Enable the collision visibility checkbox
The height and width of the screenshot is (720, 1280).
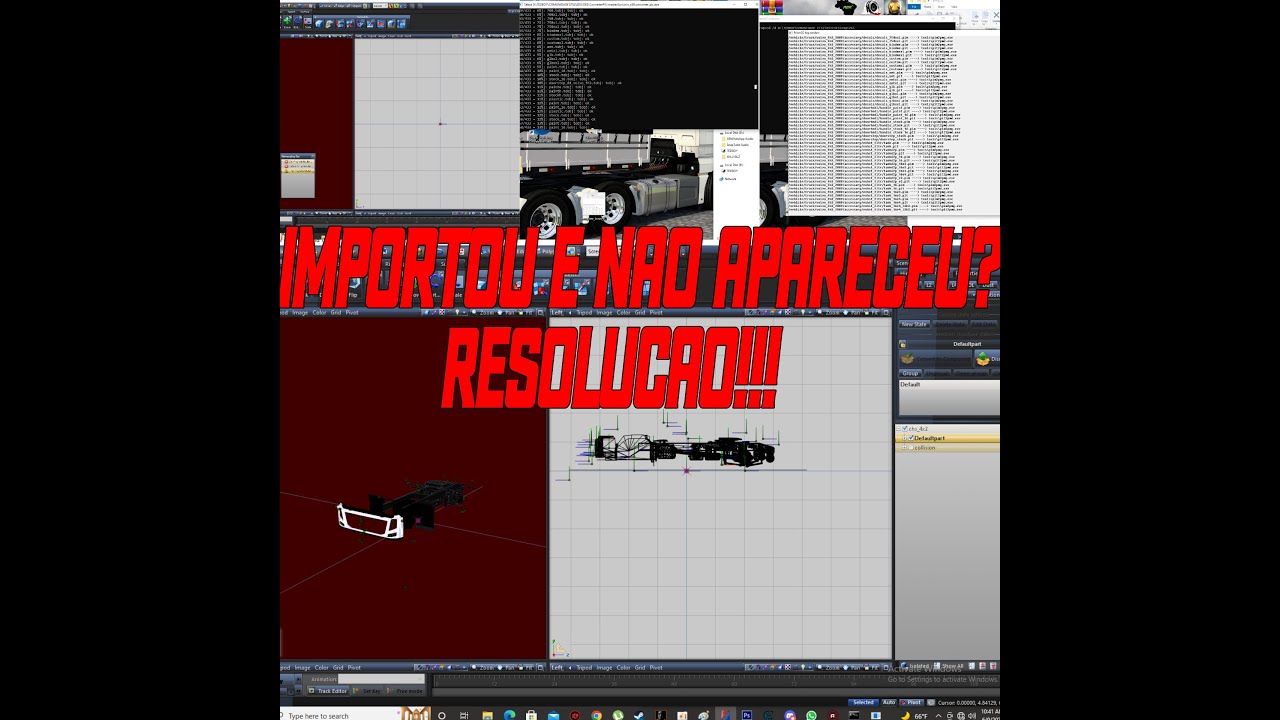(x=911, y=448)
